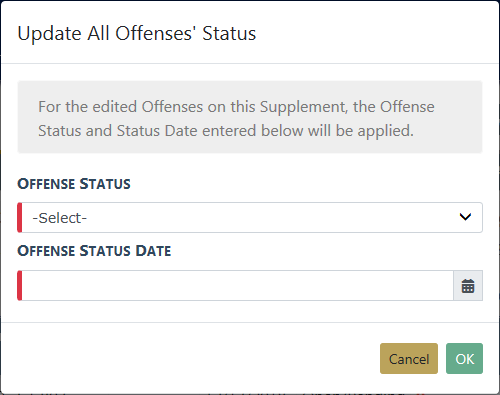
Task: Click the Offense Status field label
Action: pyautogui.click(x=74, y=184)
